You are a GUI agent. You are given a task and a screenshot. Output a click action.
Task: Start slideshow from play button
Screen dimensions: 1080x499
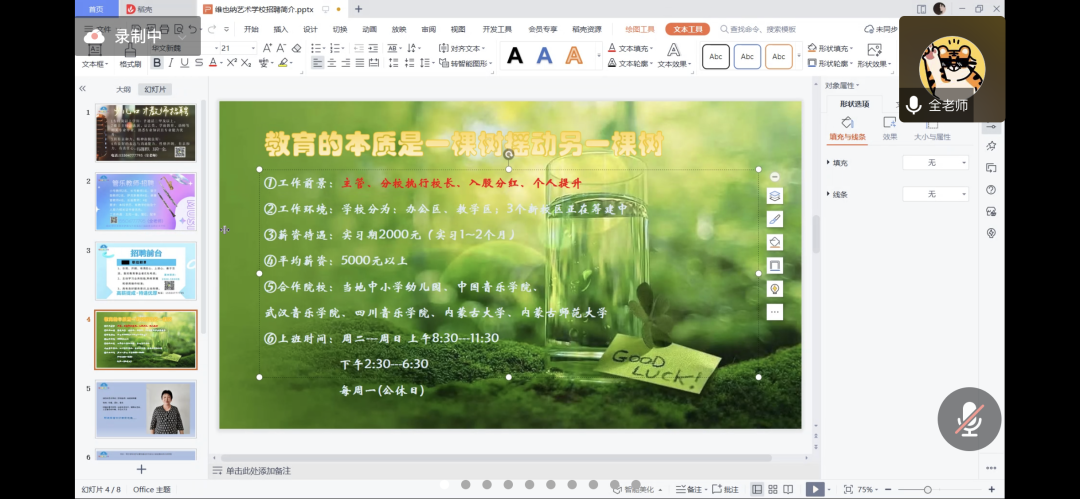pos(815,489)
